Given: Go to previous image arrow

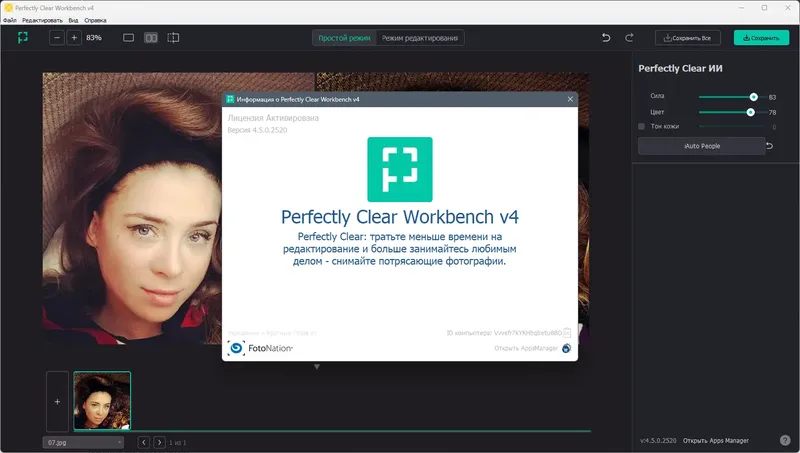Looking at the screenshot, I should 144,442.
